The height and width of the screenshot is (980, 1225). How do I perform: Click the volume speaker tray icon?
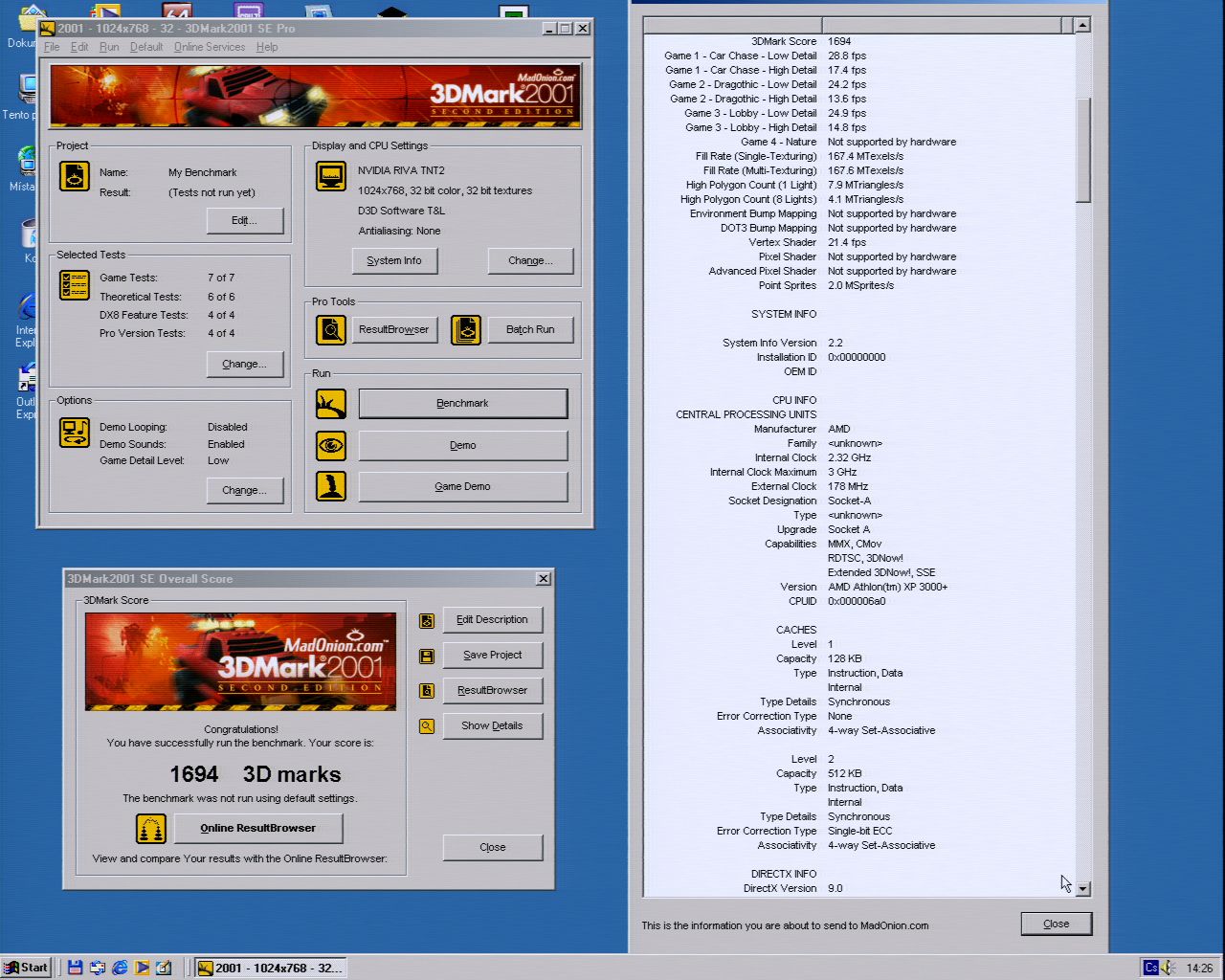1169,968
